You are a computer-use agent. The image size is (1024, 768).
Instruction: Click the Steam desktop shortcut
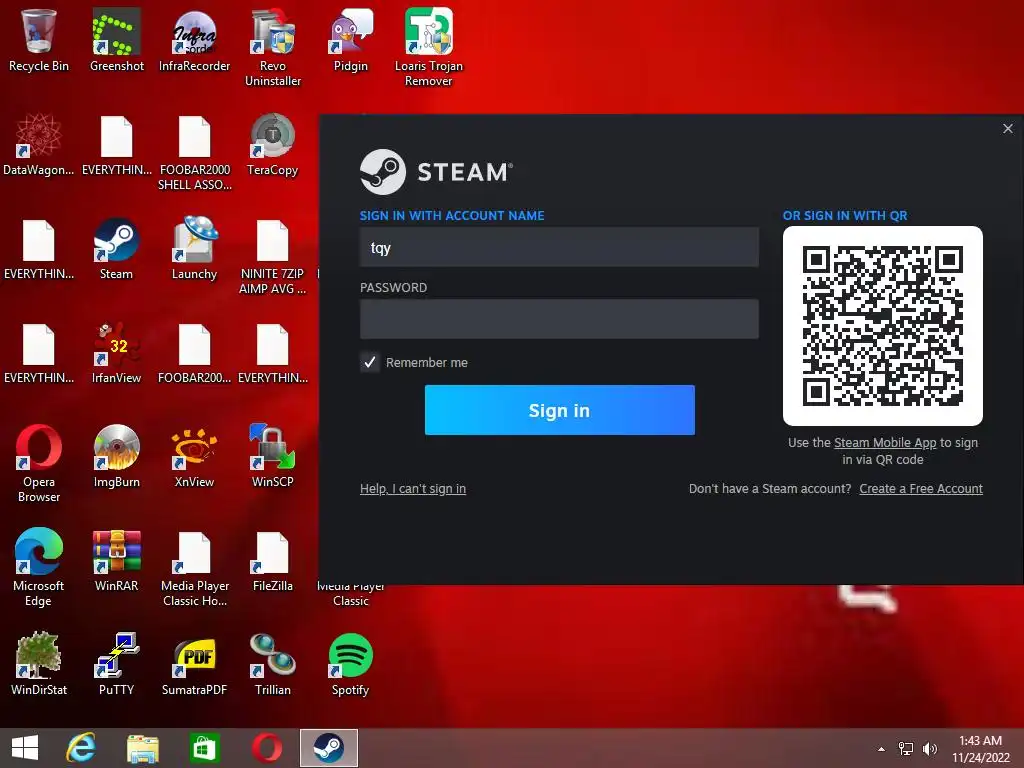click(116, 248)
